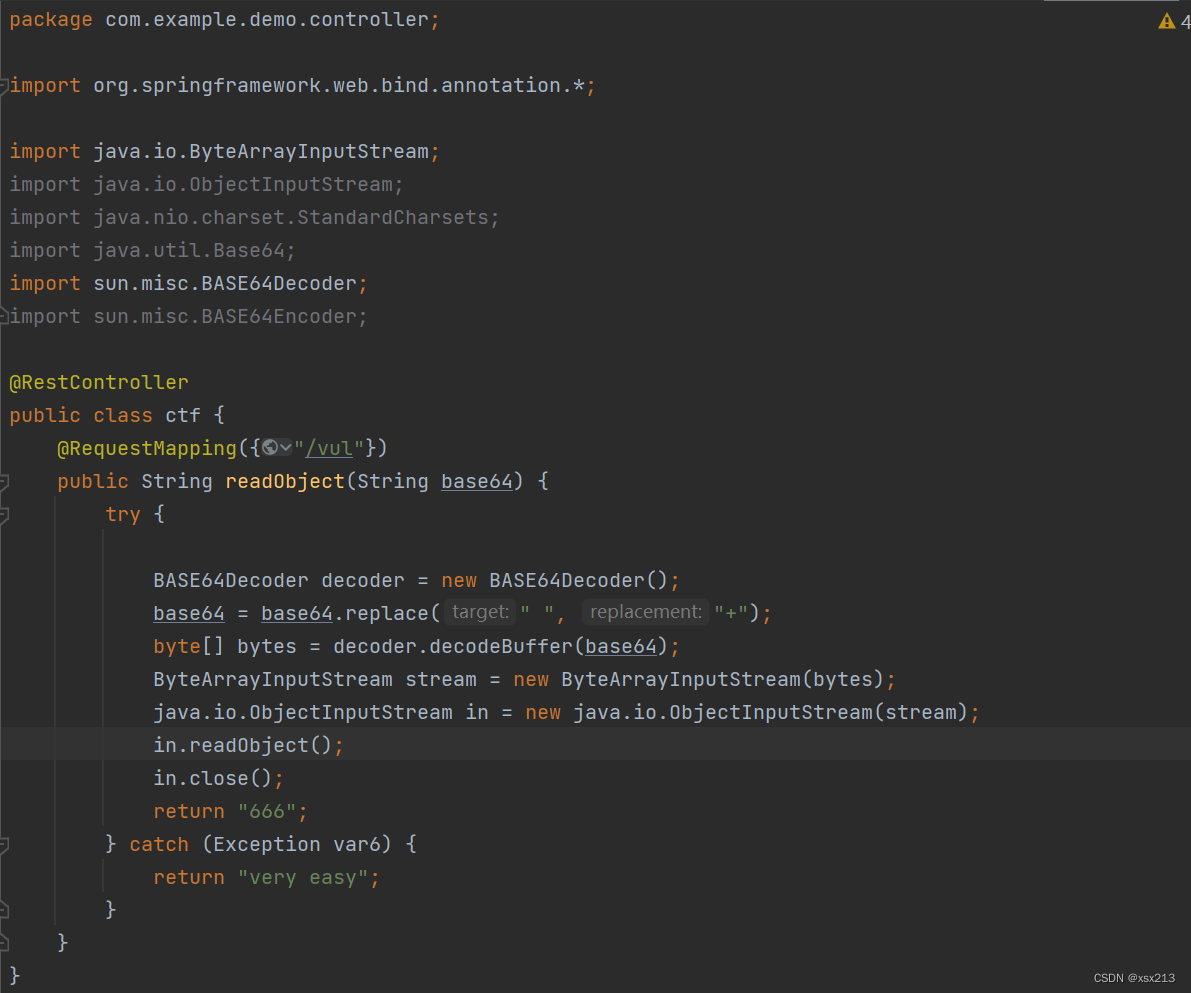The width and height of the screenshot is (1191, 993).
Task: Click the highlighted in.readObject() line
Action: (x=246, y=744)
